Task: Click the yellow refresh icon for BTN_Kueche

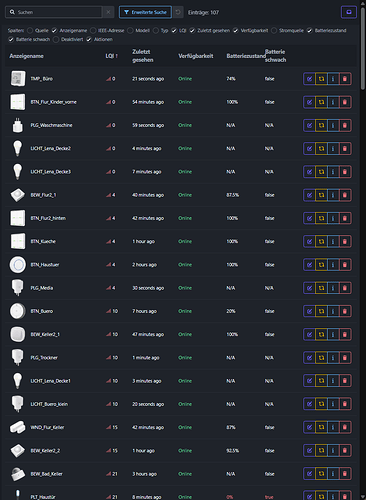Action: click(x=321, y=241)
